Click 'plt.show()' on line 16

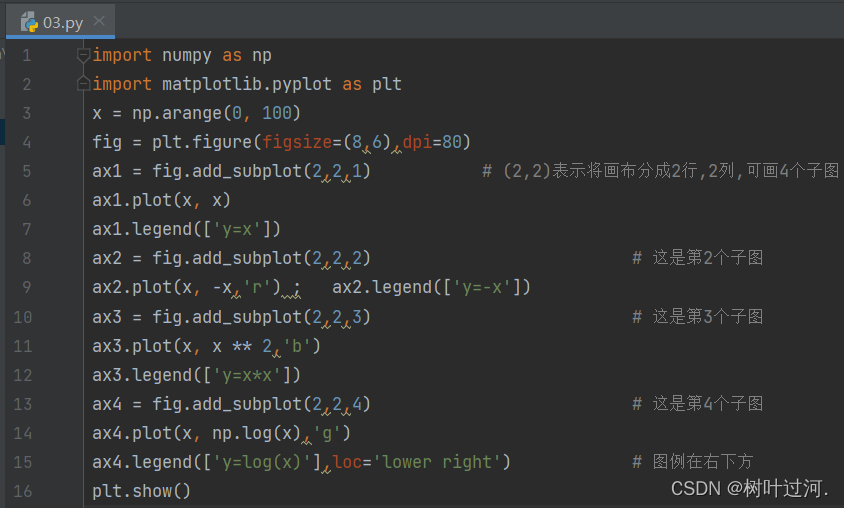(141, 491)
